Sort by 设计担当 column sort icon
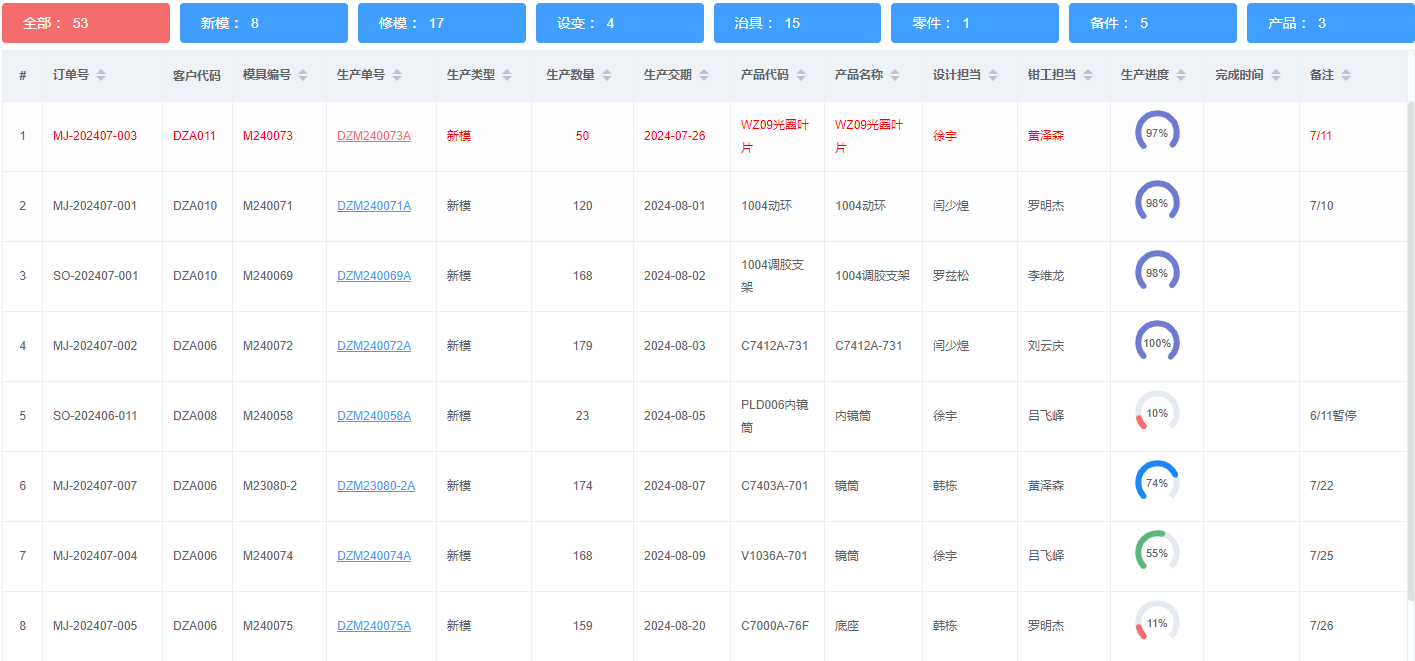The width and height of the screenshot is (1415, 661). [x=993, y=76]
